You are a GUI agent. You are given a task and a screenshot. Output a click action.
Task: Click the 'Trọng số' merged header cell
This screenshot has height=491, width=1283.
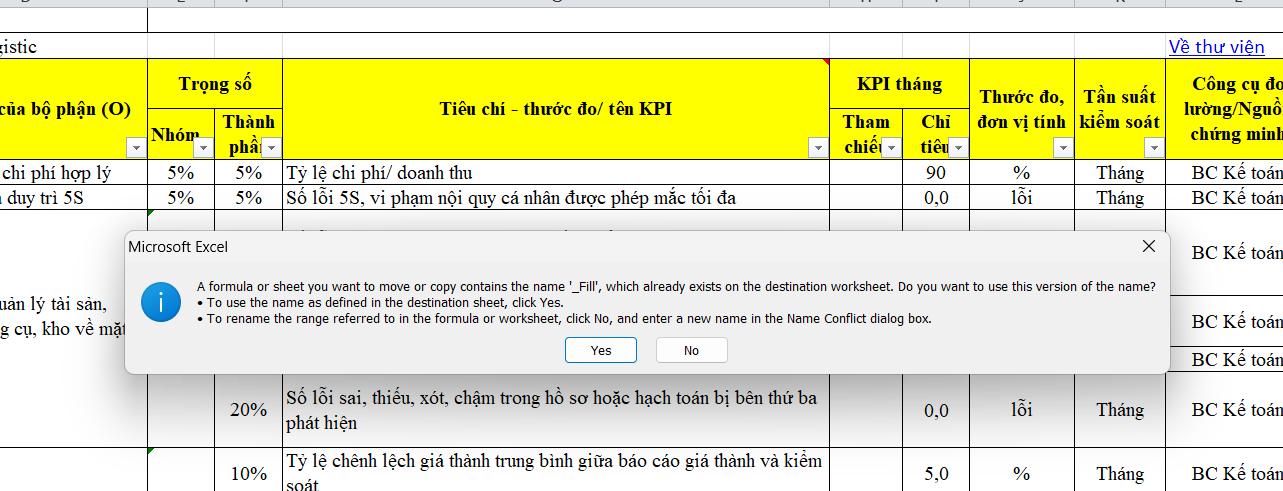coord(215,84)
